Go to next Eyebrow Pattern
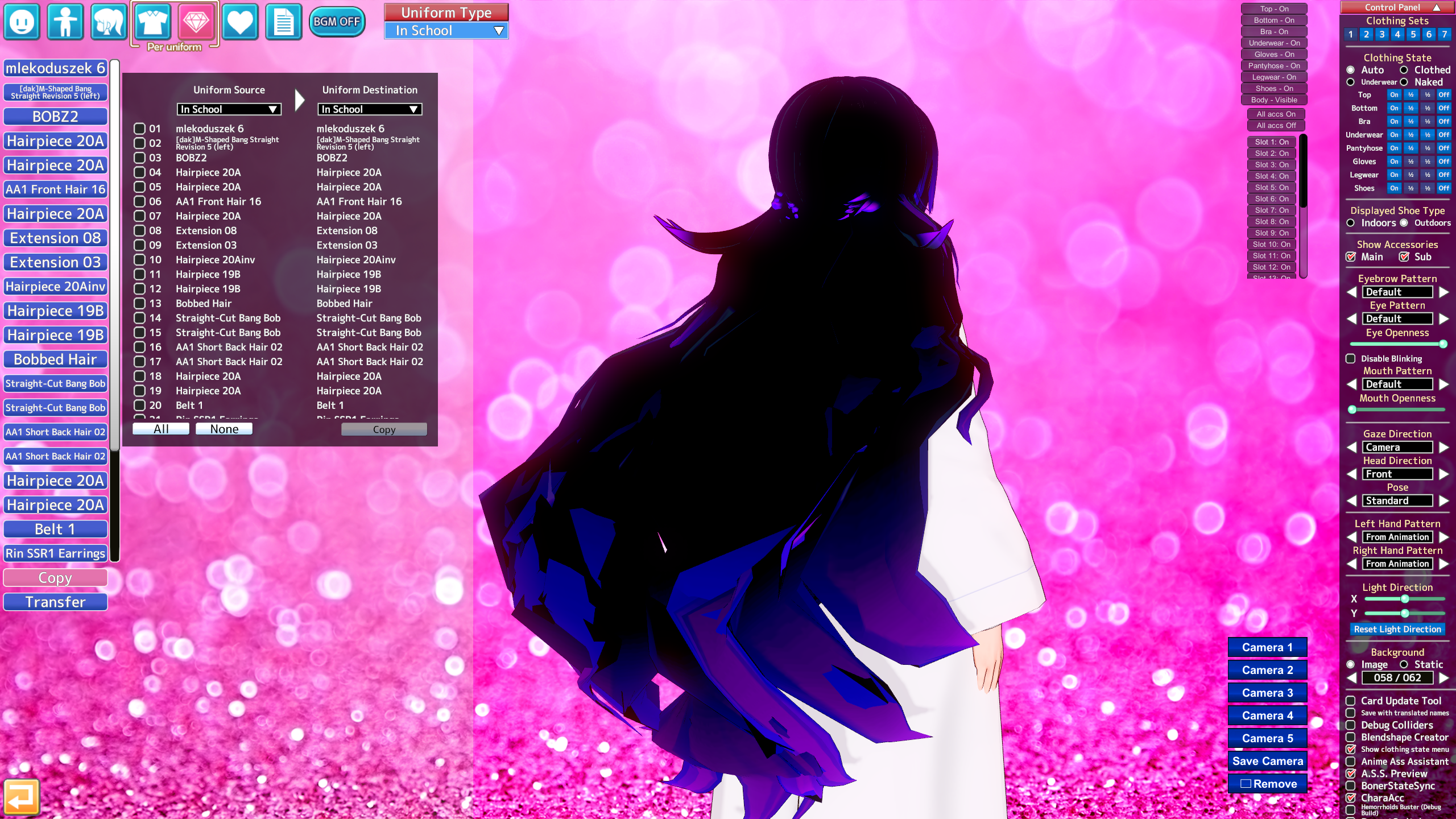 pyautogui.click(x=1443, y=292)
